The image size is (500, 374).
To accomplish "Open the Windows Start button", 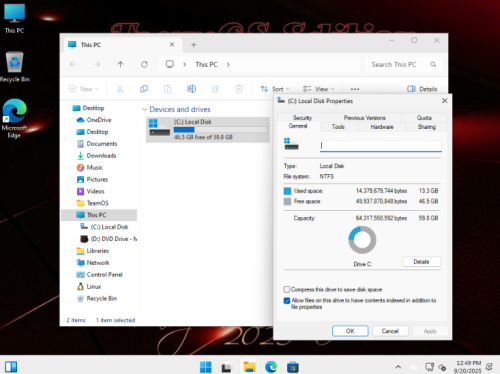I will click(x=205, y=367).
